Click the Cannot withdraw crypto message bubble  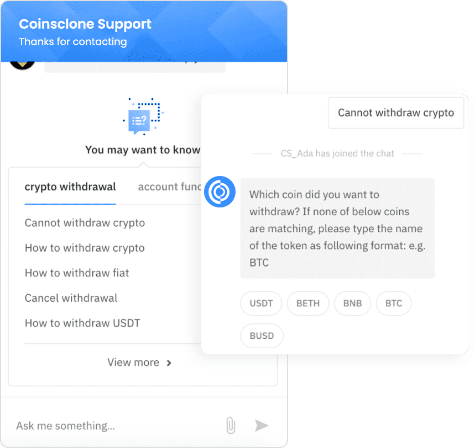[x=396, y=113]
